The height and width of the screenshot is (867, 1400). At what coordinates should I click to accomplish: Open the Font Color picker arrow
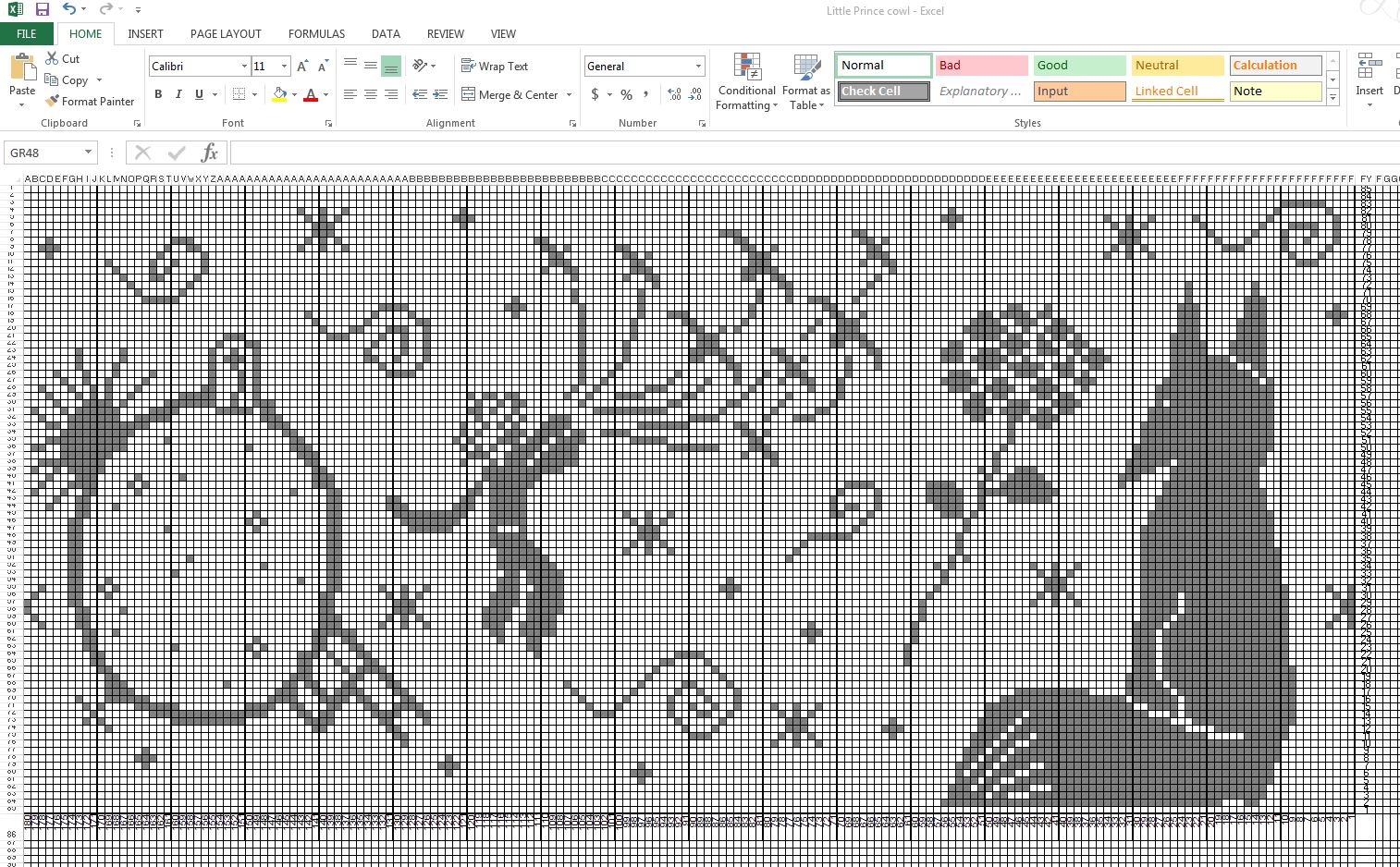(x=325, y=93)
